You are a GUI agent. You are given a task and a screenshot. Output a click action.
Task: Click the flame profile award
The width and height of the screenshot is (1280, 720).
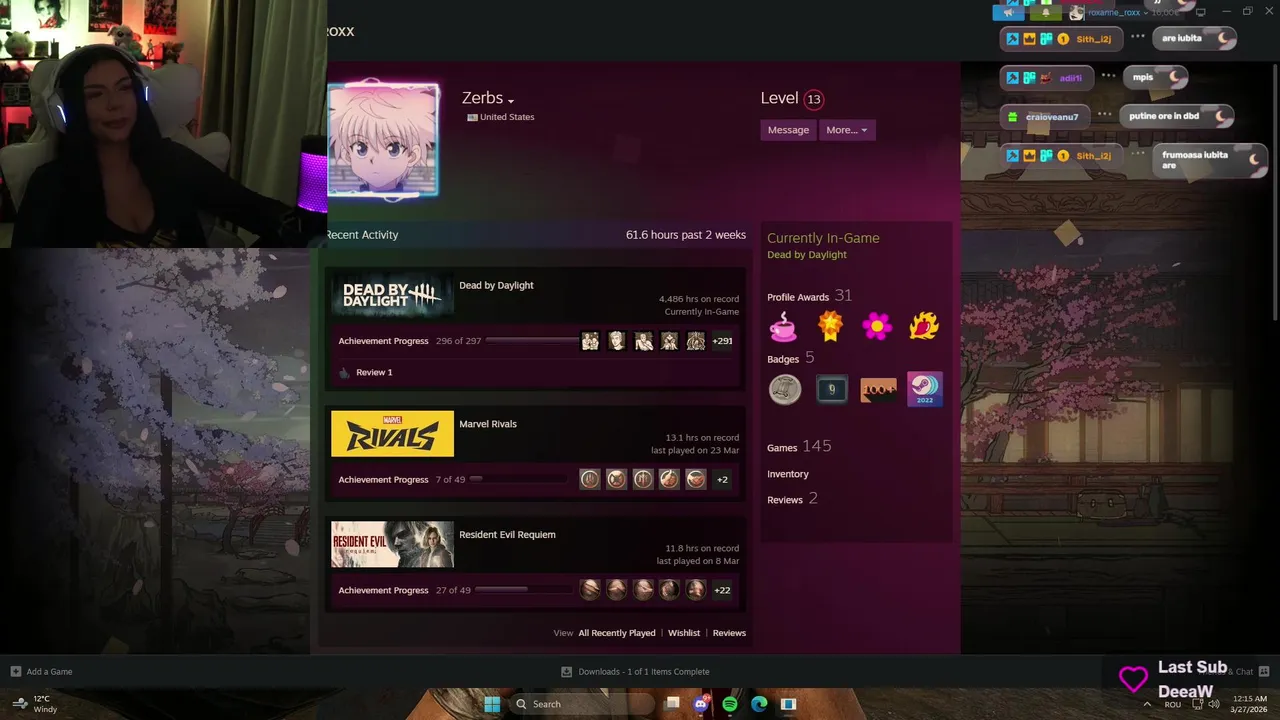(923, 326)
